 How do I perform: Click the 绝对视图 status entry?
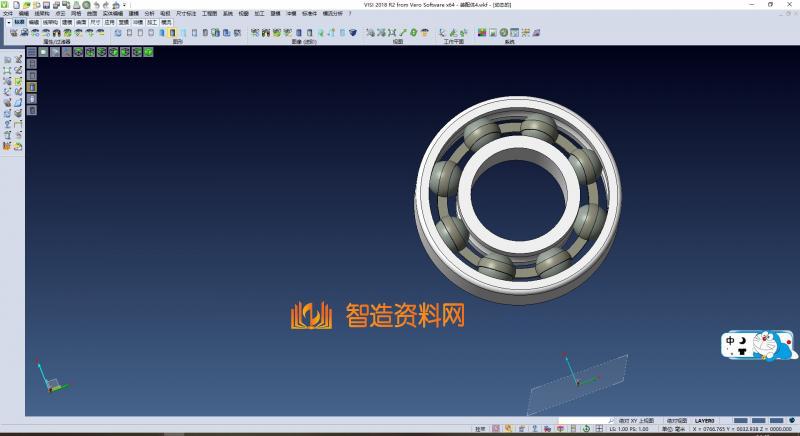[677, 421]
